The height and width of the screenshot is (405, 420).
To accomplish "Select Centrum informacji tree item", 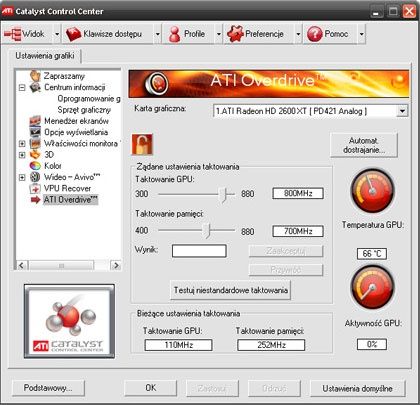I will pos(75,87).
